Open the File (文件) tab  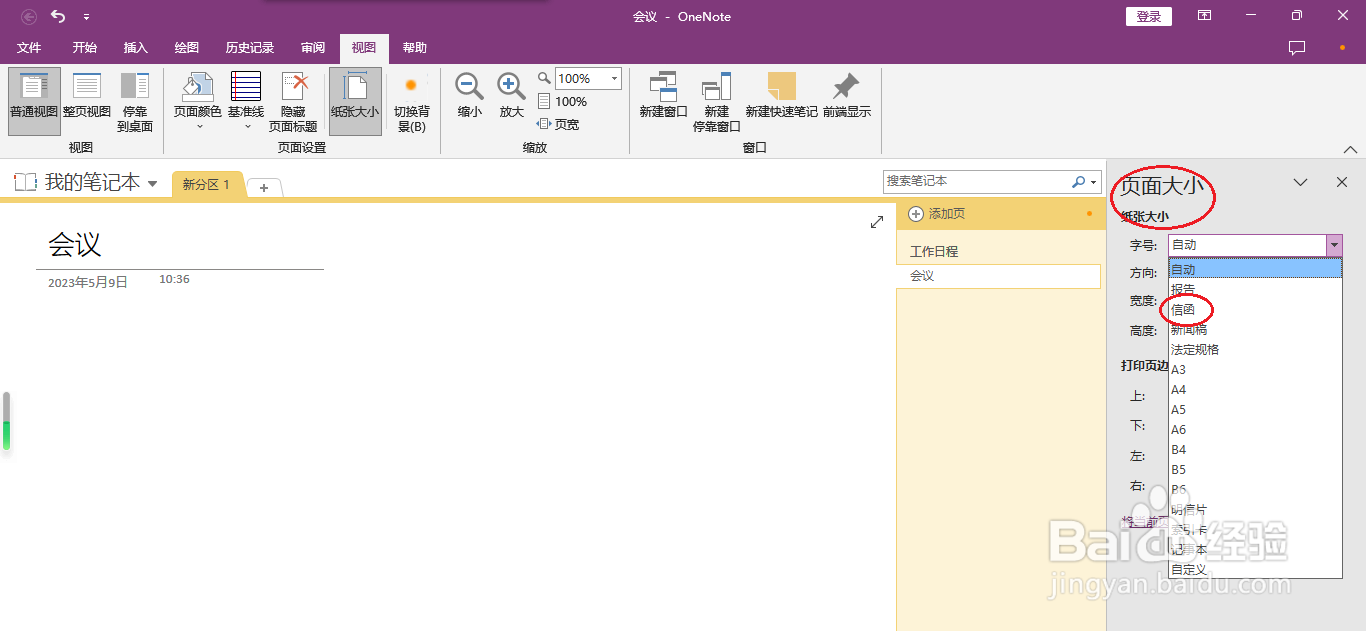pyautogui.click(x=29, y=48)
